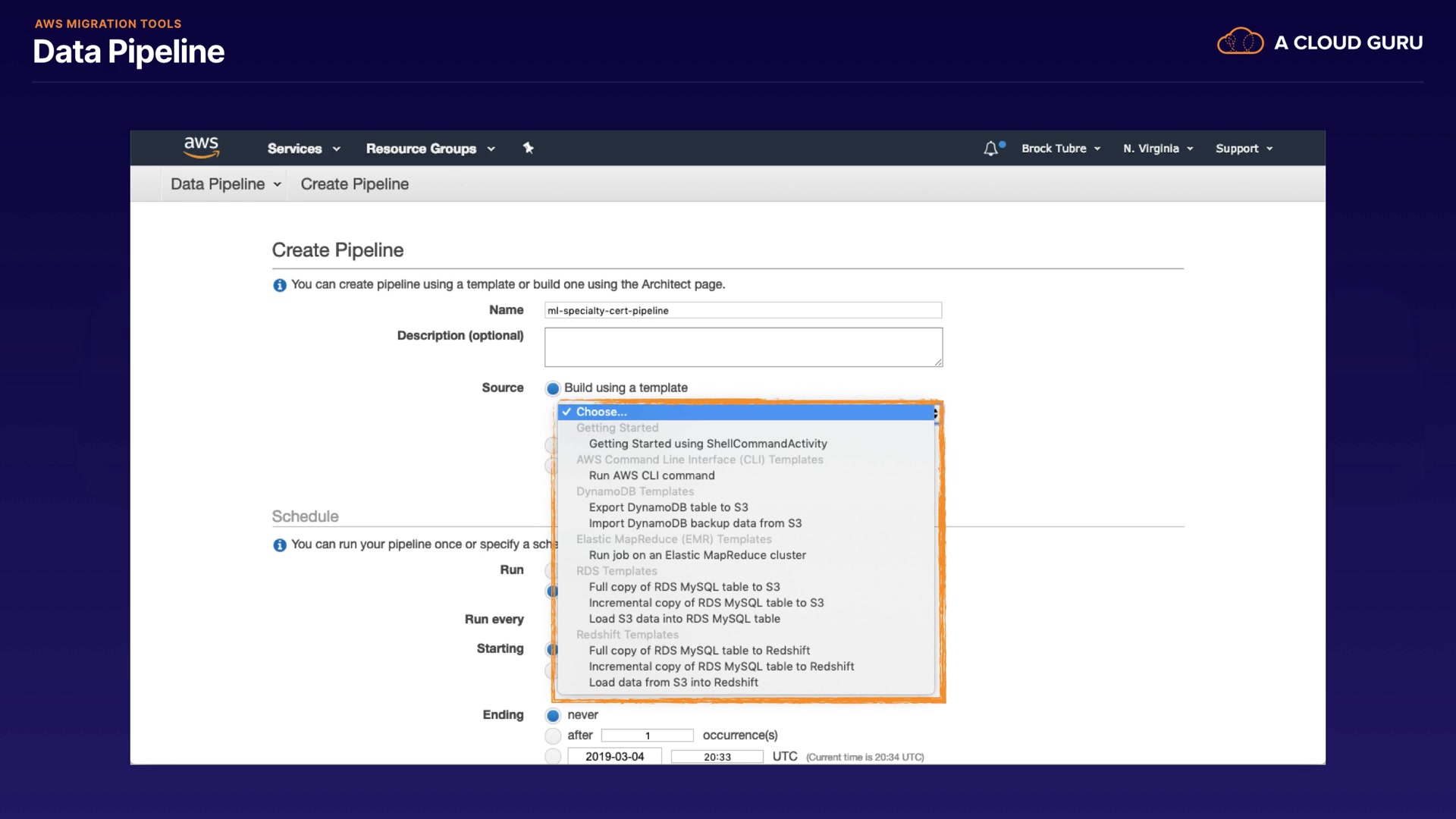This screenshot has height=819, width=1456.
Task: Open the notifications bell icon
Action: [991, 149]
